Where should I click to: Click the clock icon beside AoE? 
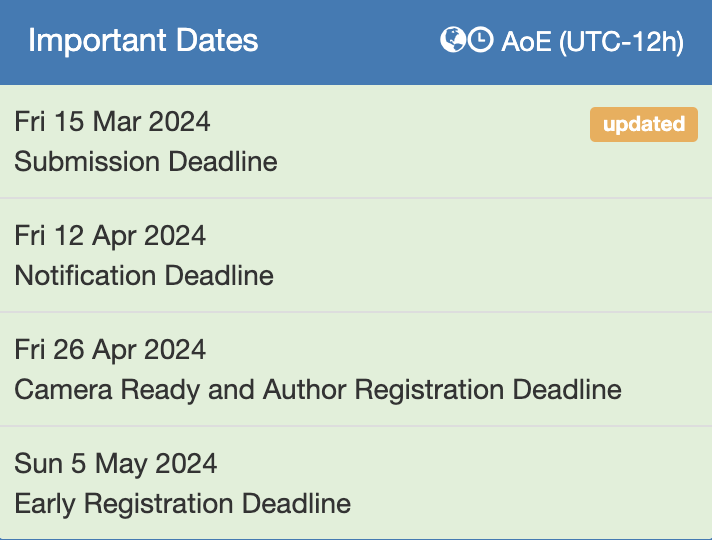[x=481, y=41]
